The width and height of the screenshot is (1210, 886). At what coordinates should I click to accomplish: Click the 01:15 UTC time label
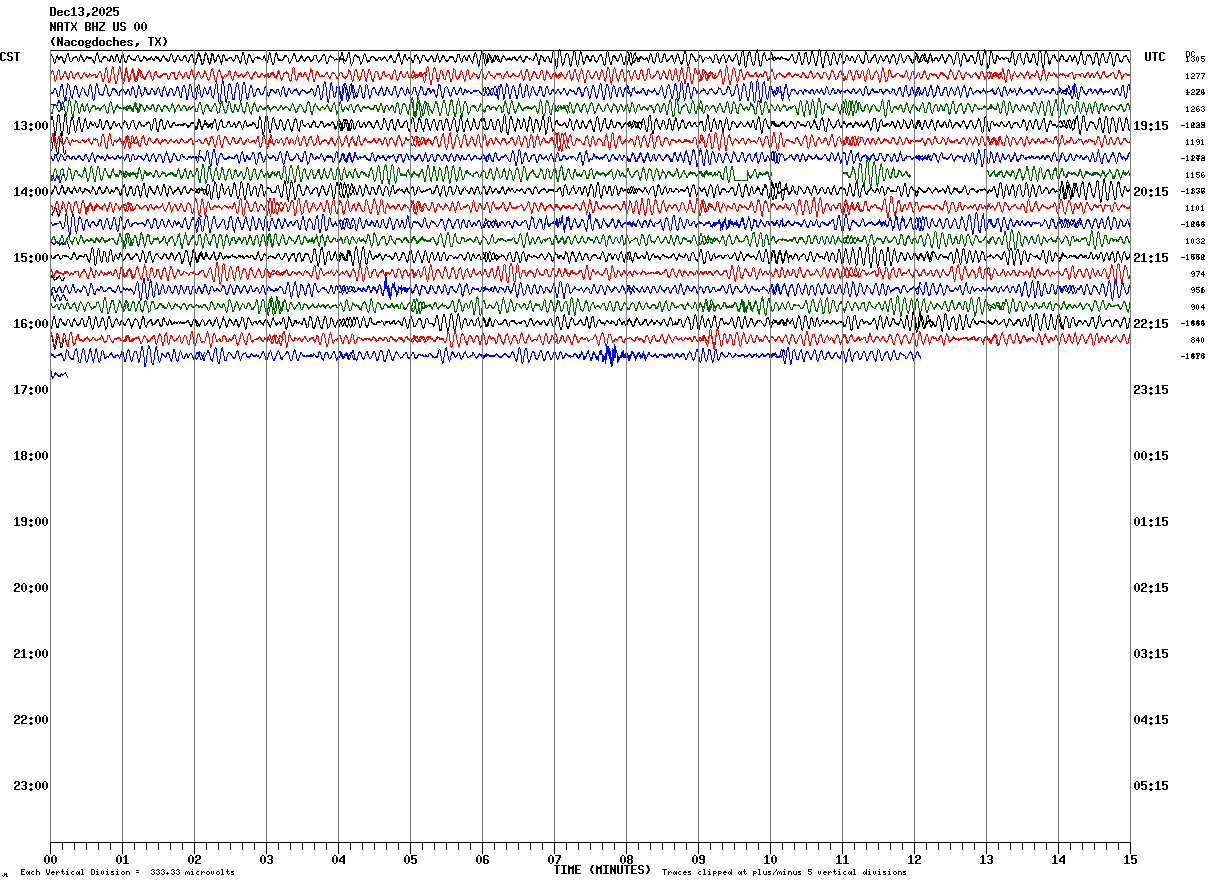click(1151, 522)
